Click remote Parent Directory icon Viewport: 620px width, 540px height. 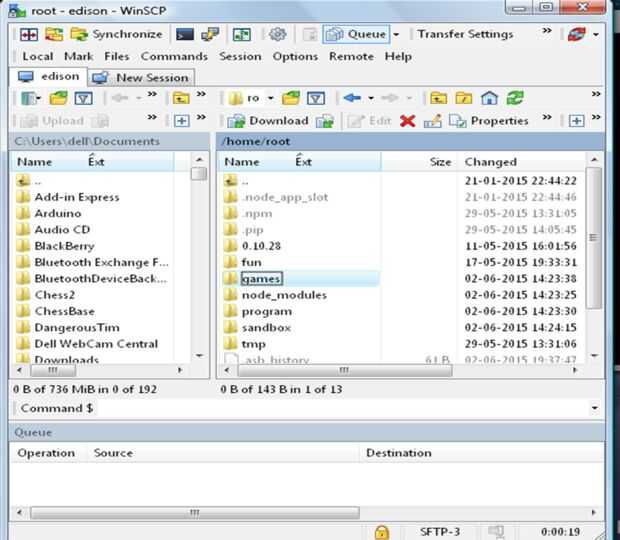pyautogui.click(x=439, y=98)
